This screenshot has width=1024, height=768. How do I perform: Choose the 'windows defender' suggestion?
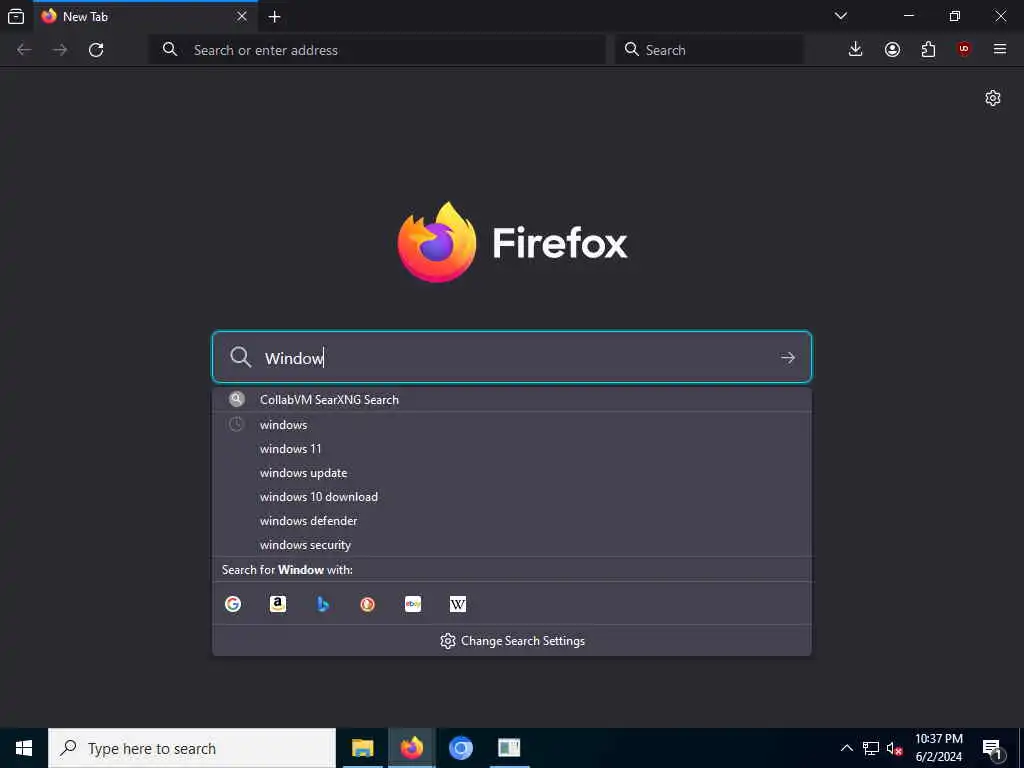pos(512,521)
